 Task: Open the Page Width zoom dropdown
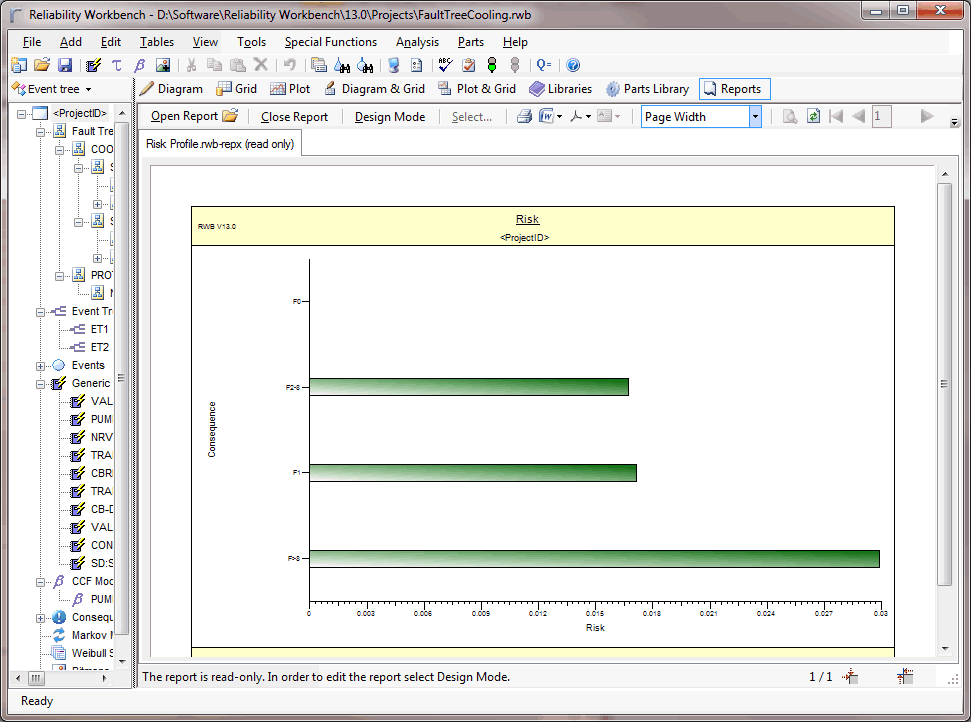click(x=756, y=116)
